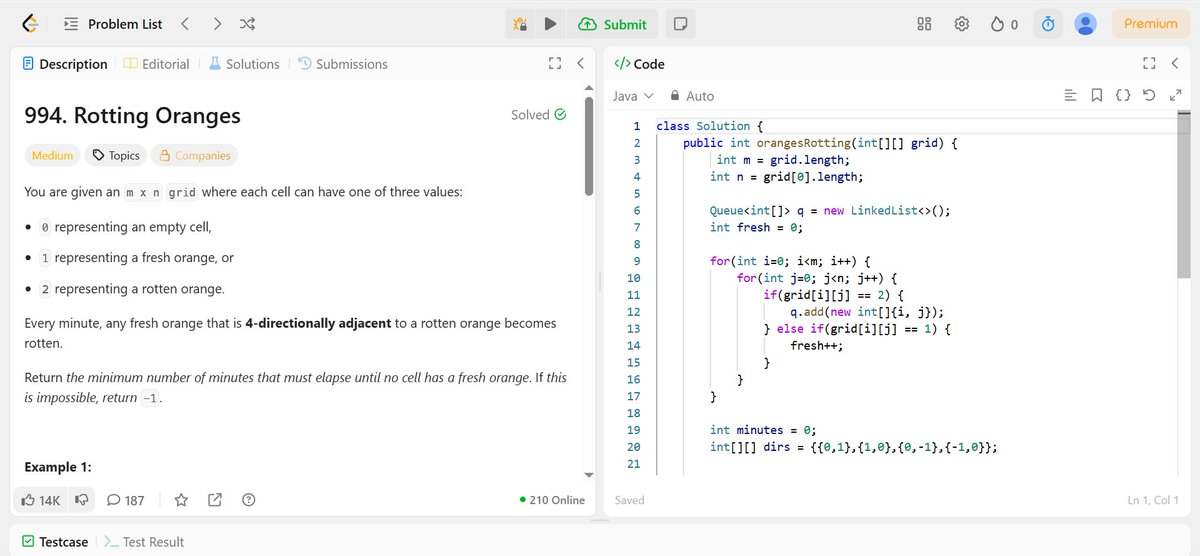Open the Java language dropdown
1200x556 pixels.
click(x=633, y=96)
